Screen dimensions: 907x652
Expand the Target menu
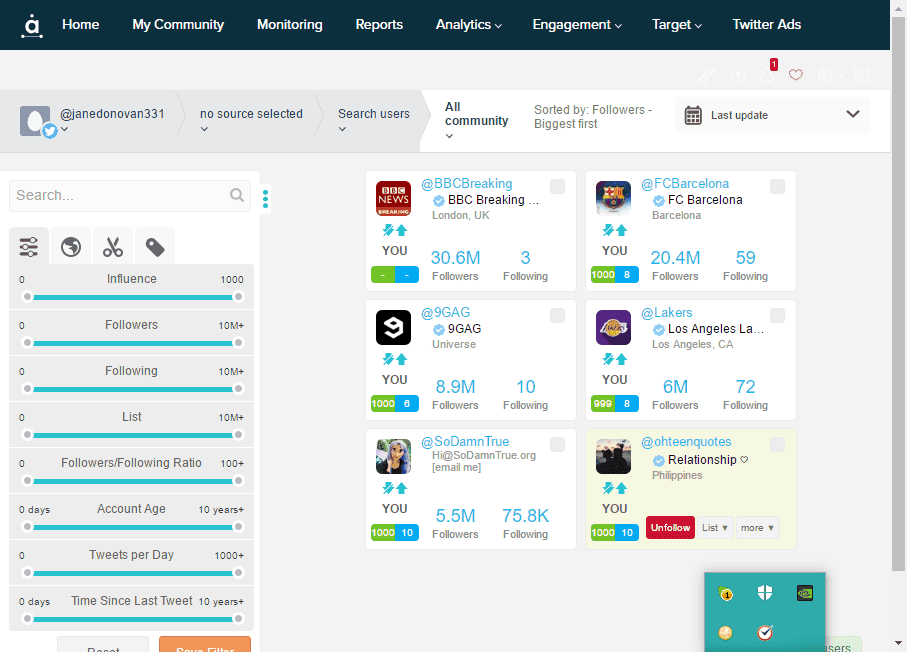pos(676,24)
